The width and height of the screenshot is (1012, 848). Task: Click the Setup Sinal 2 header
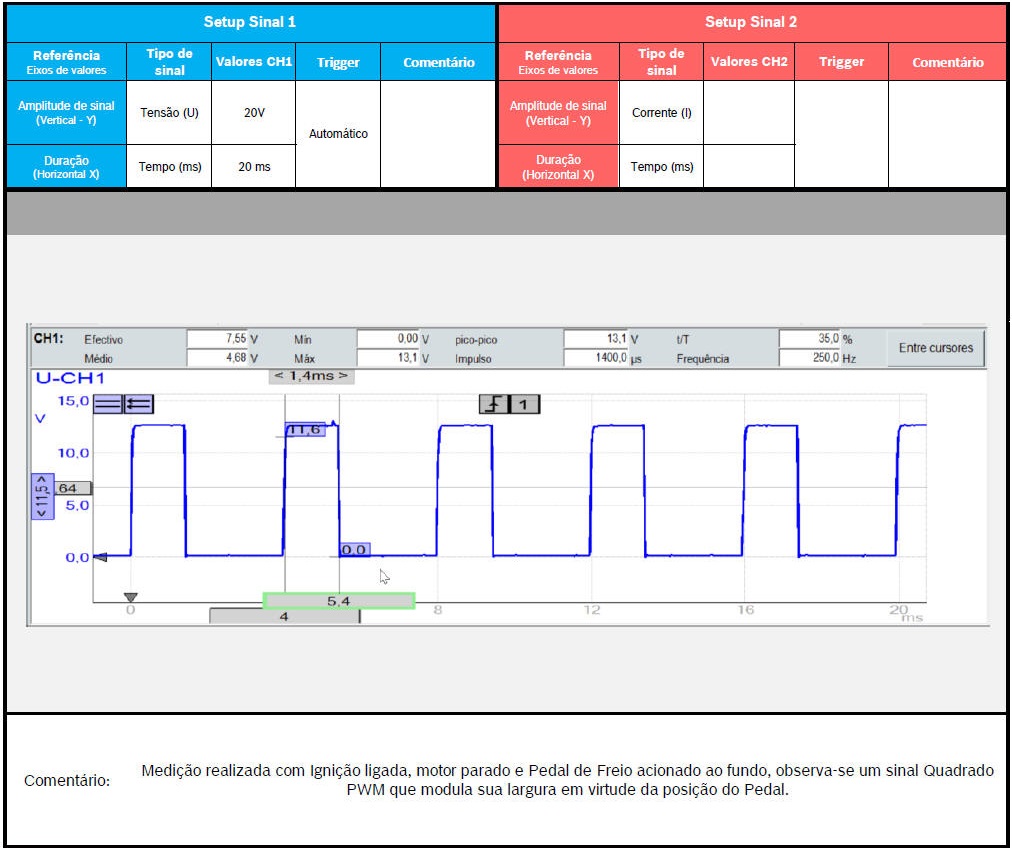751,22
